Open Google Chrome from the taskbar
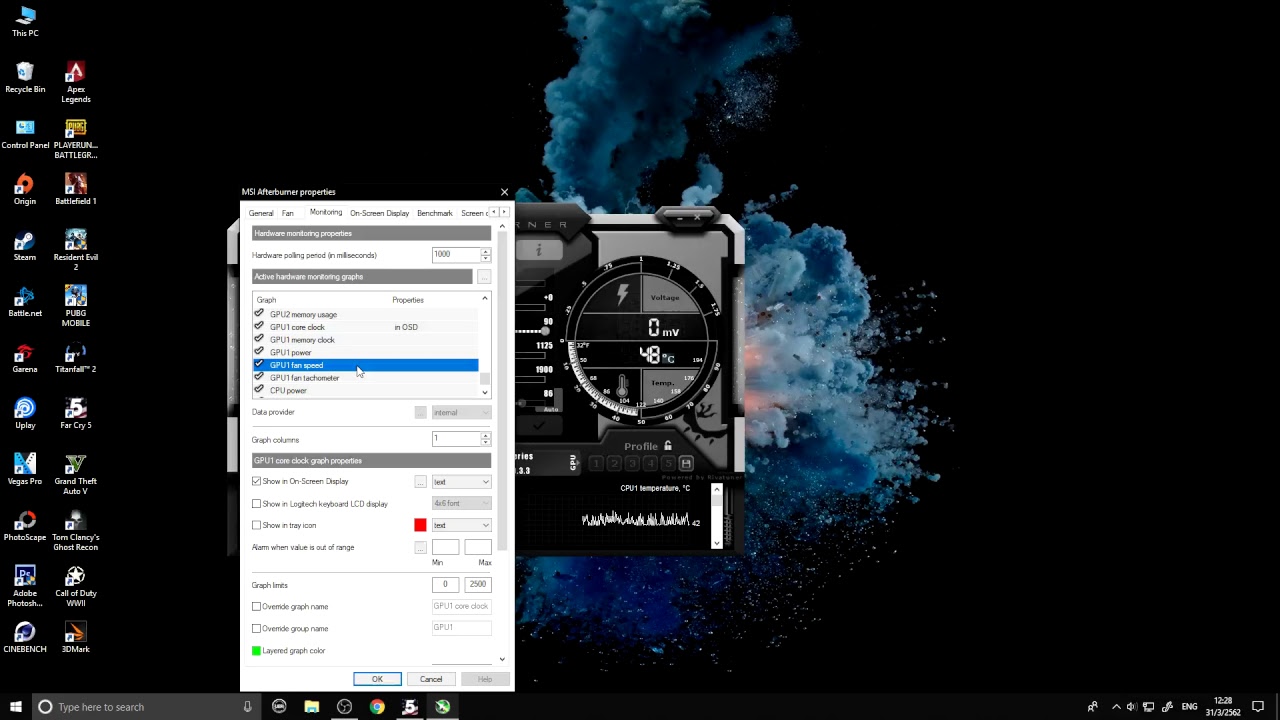The width and height of the screenshot is (1280, 720). [377, 707]
